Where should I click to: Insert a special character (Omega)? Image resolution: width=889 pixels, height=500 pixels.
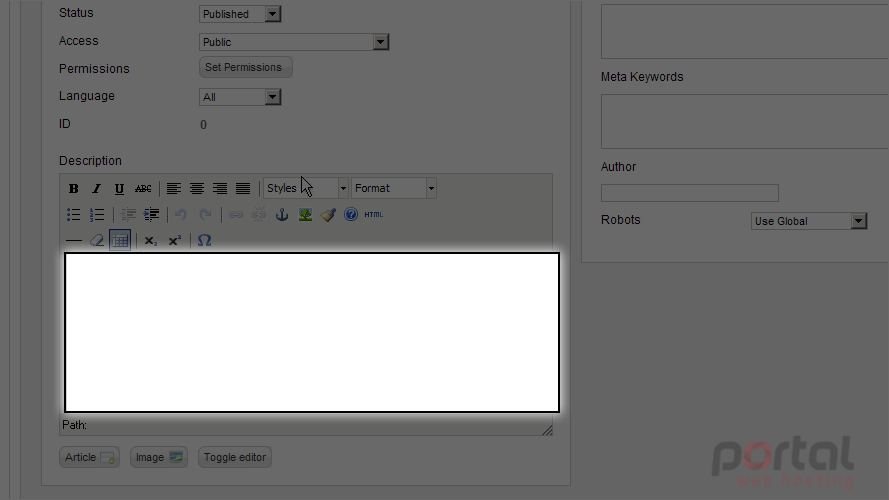coord(204,240)
